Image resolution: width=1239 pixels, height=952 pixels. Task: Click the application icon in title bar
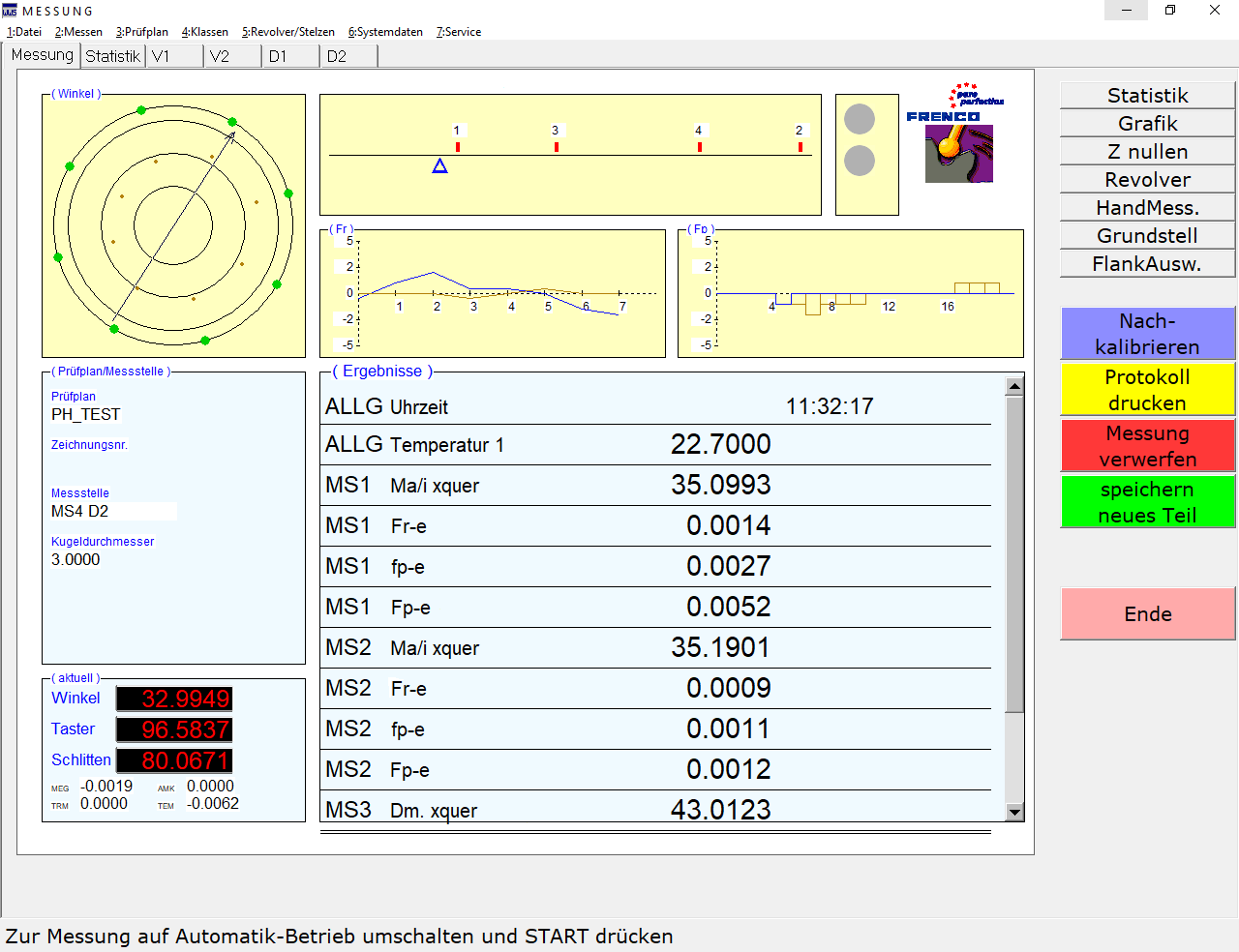click(x=10, y=11)
